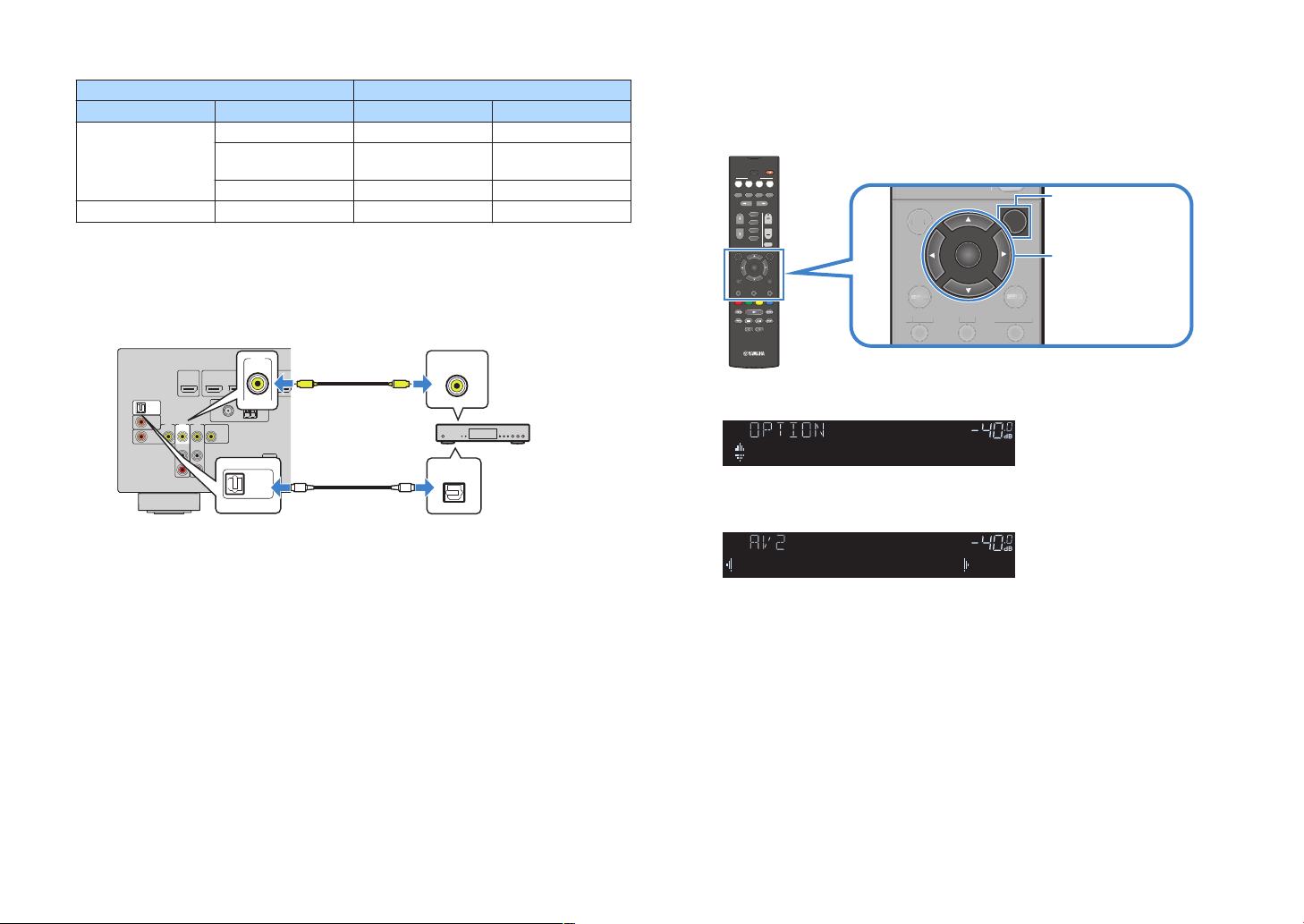
Task: Click the right cursor key on the enlarged remote
Action: tap(1003, 255)
